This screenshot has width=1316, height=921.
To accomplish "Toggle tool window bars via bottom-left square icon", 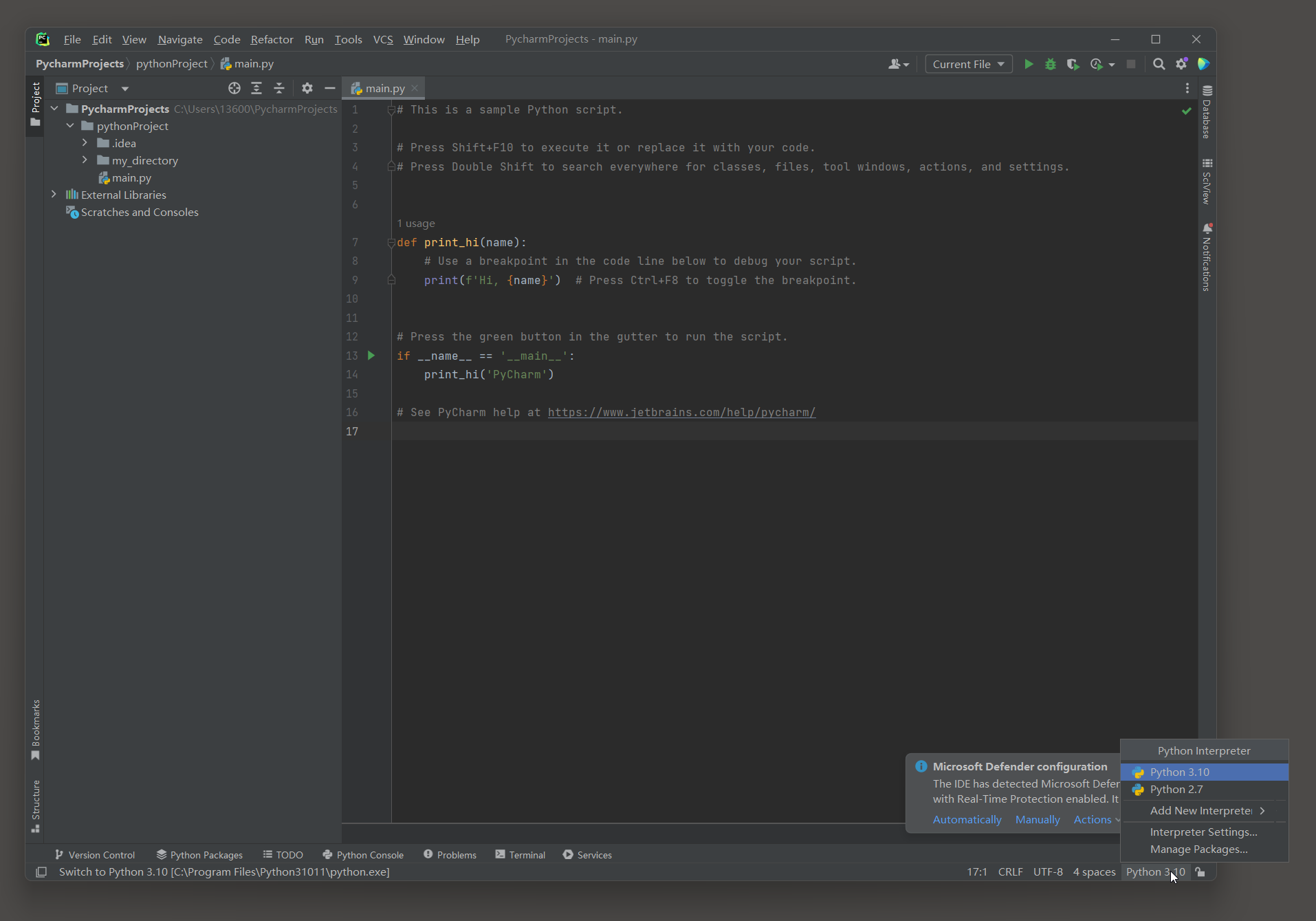I will (41, 872).
